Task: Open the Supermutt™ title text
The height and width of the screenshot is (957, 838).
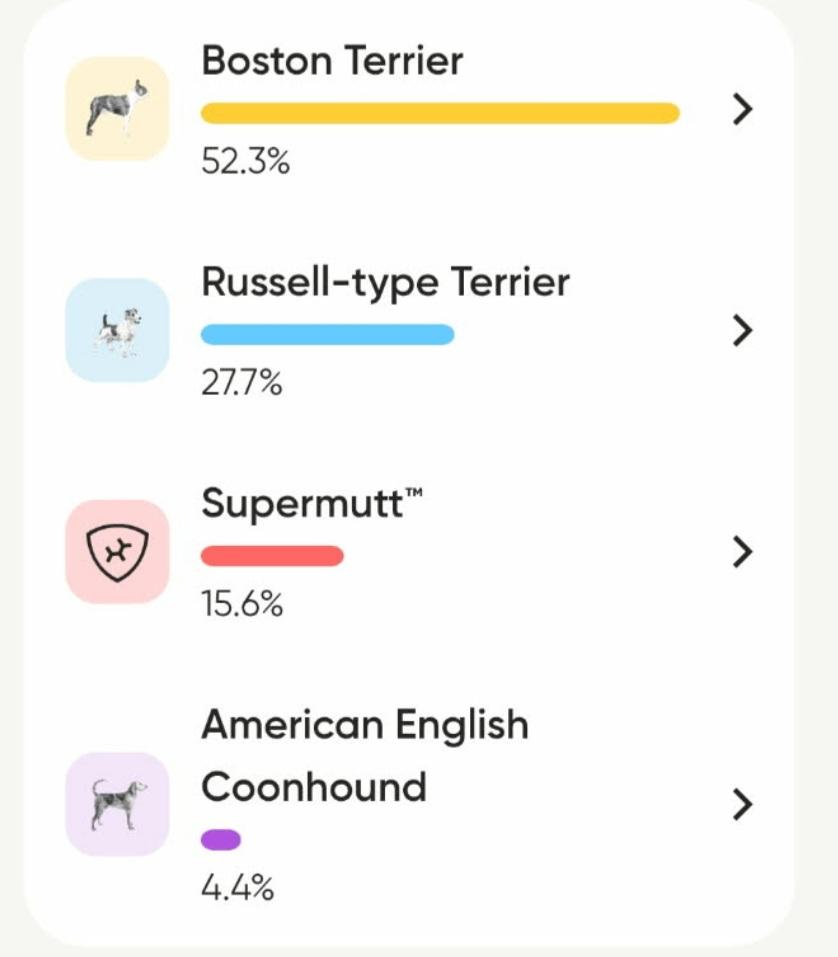Action: (x=312, y=504)
